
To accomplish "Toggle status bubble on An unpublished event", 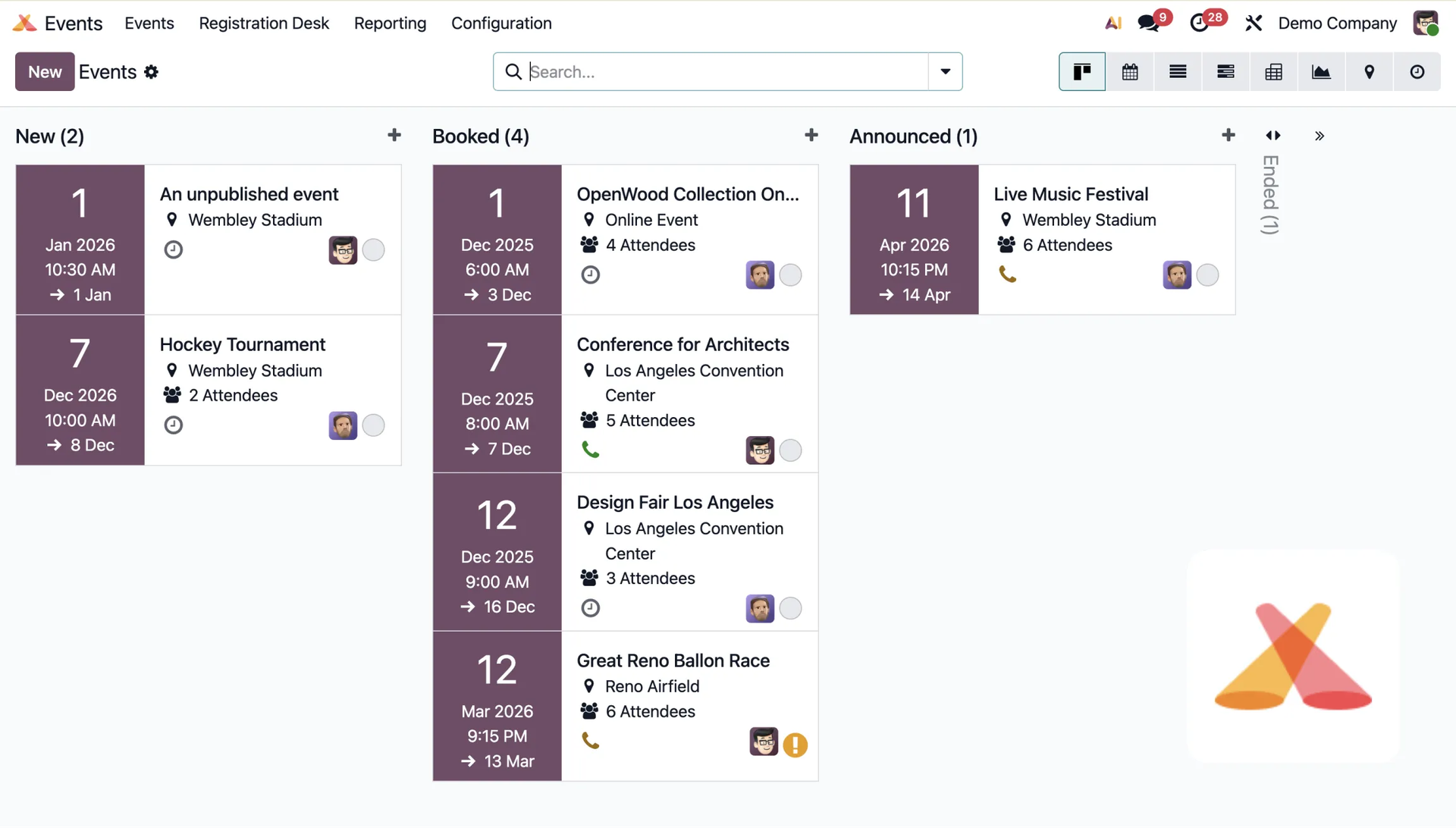I will coord(373,249).
